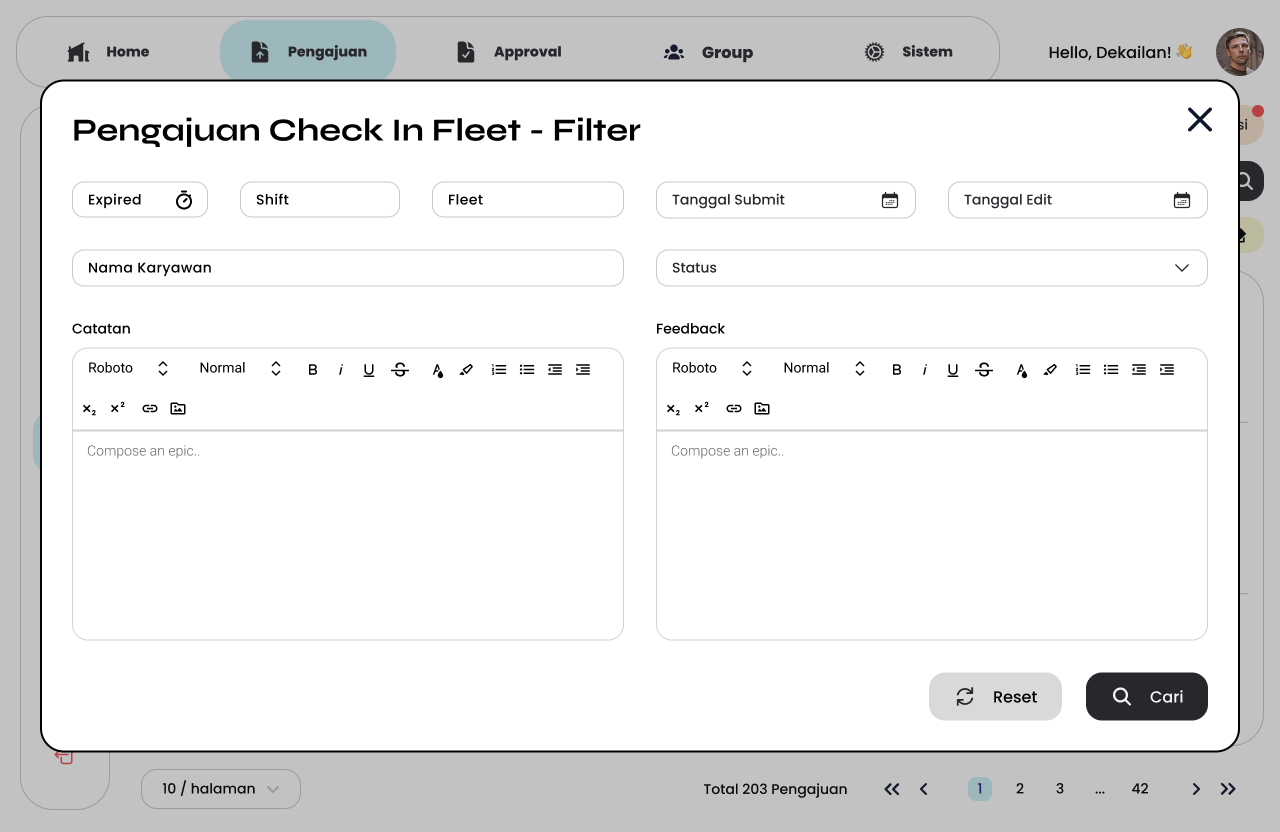Increase indent in the Catatan editor
The image size is (1280, 832).
click(x=583, y=370)
